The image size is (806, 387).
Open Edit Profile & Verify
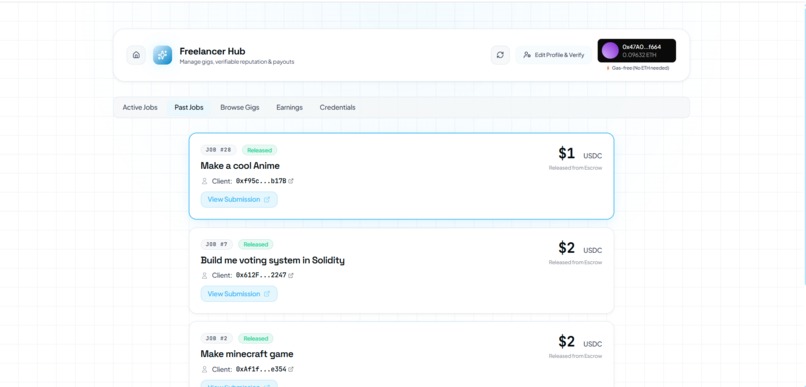(554, 55)
